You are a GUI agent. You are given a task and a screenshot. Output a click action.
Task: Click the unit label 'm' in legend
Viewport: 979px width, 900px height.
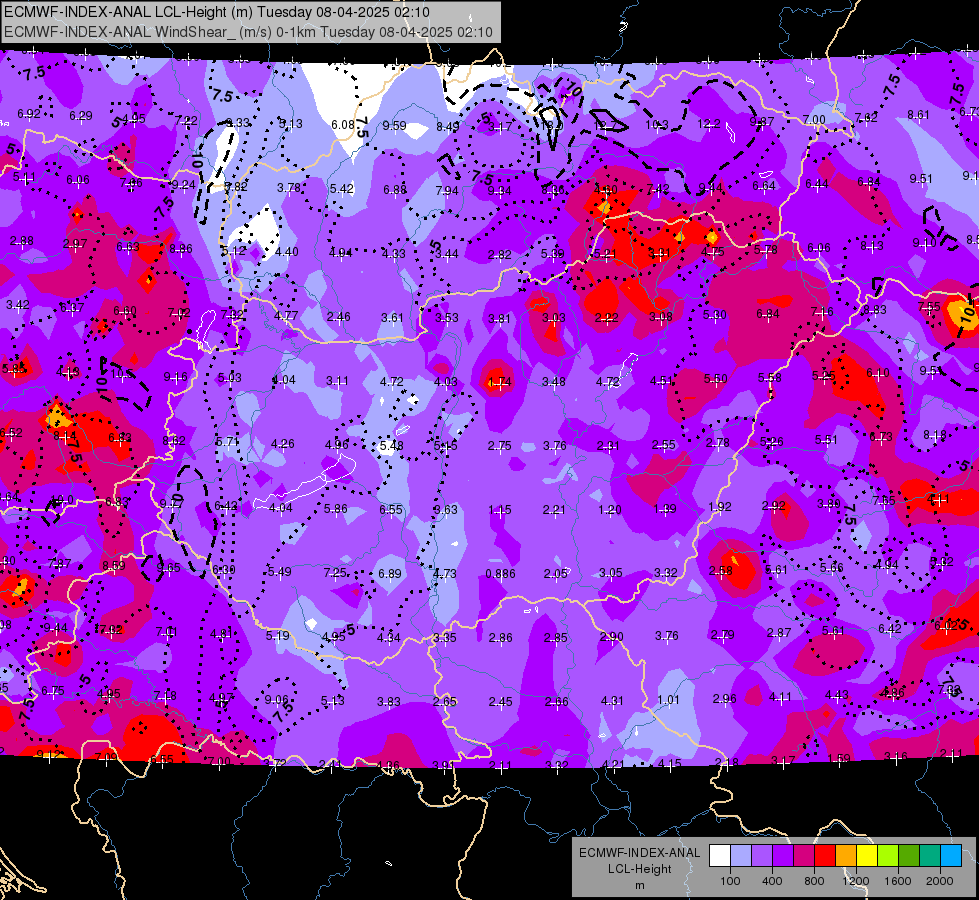coord(639,885)
